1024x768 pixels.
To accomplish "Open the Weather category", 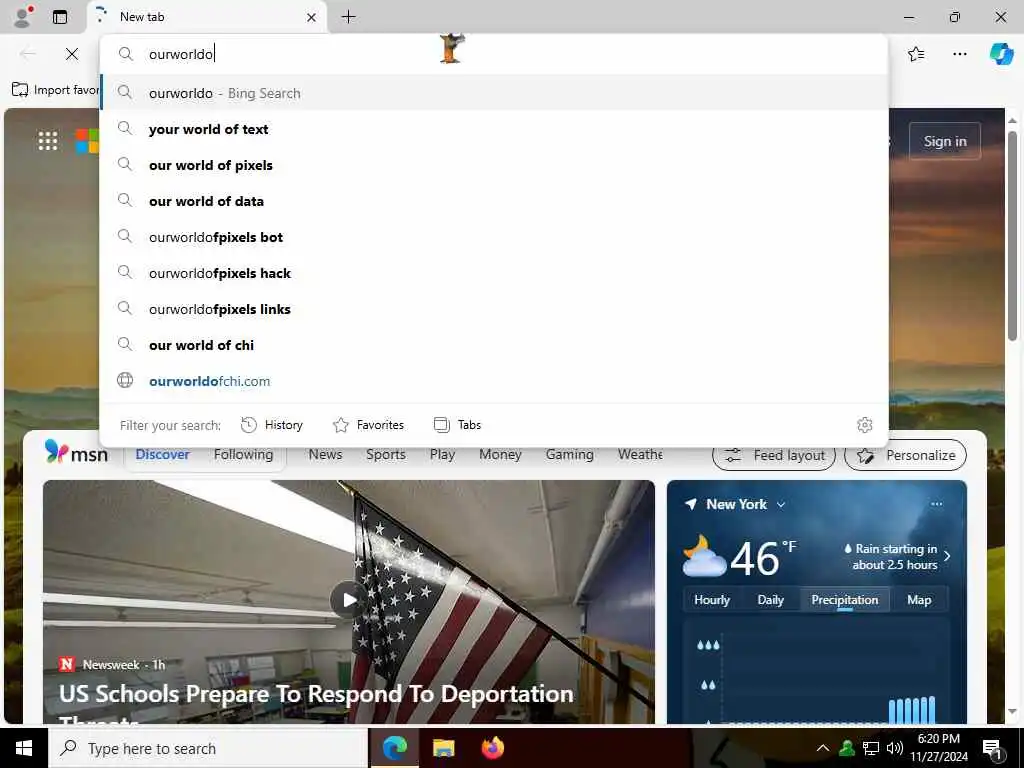I will (x=640, y=455).
